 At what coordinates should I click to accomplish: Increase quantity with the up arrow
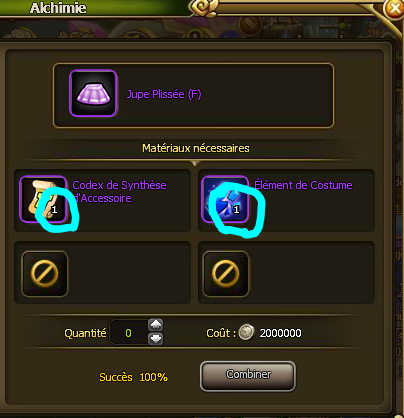tap(156, 324)
